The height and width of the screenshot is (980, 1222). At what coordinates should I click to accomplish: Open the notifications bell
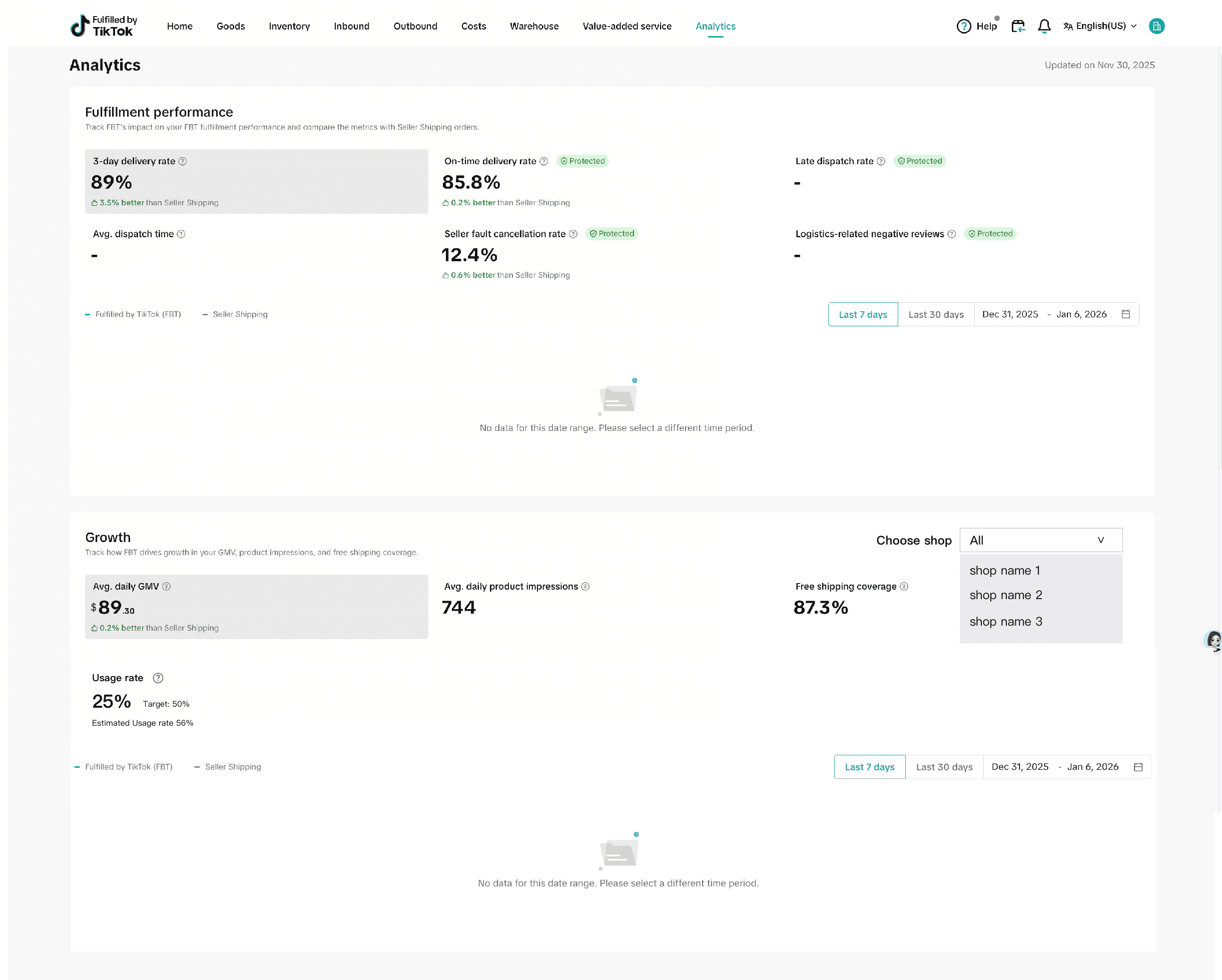(1044, 26)
